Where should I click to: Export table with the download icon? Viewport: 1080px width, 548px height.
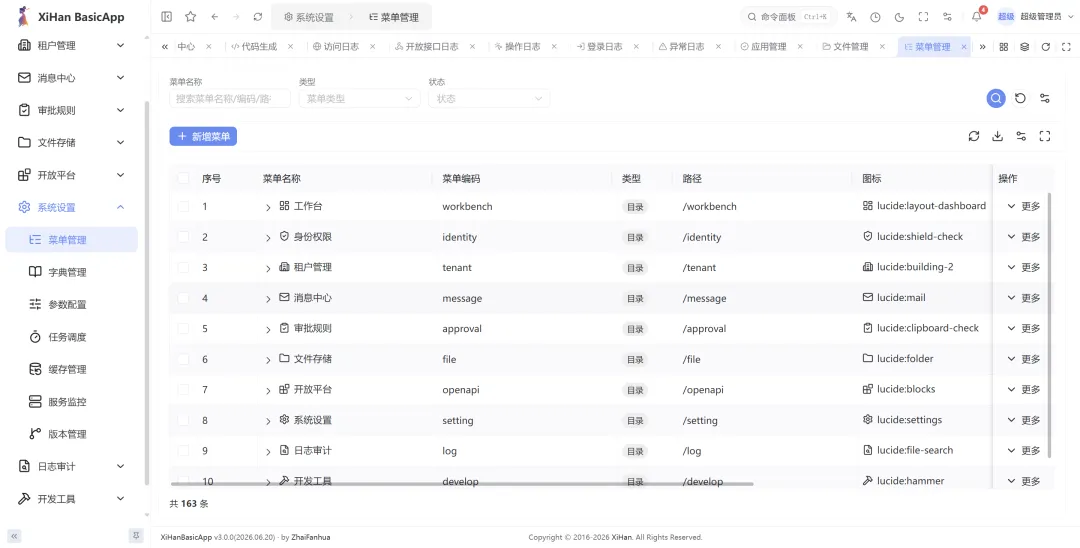(x=997, y=136)
